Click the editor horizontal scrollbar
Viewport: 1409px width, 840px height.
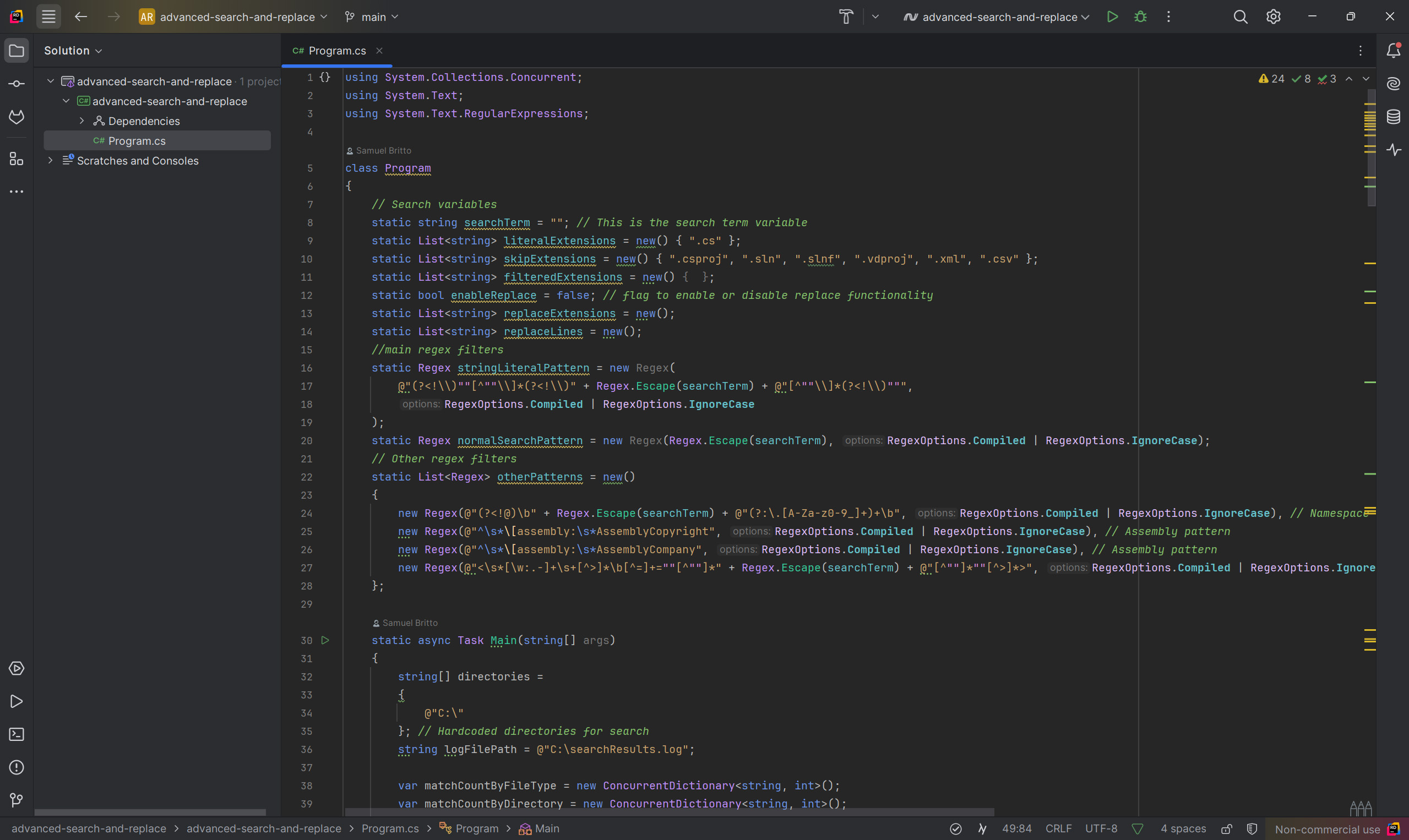pyautogui.click(x=669, y=812)
